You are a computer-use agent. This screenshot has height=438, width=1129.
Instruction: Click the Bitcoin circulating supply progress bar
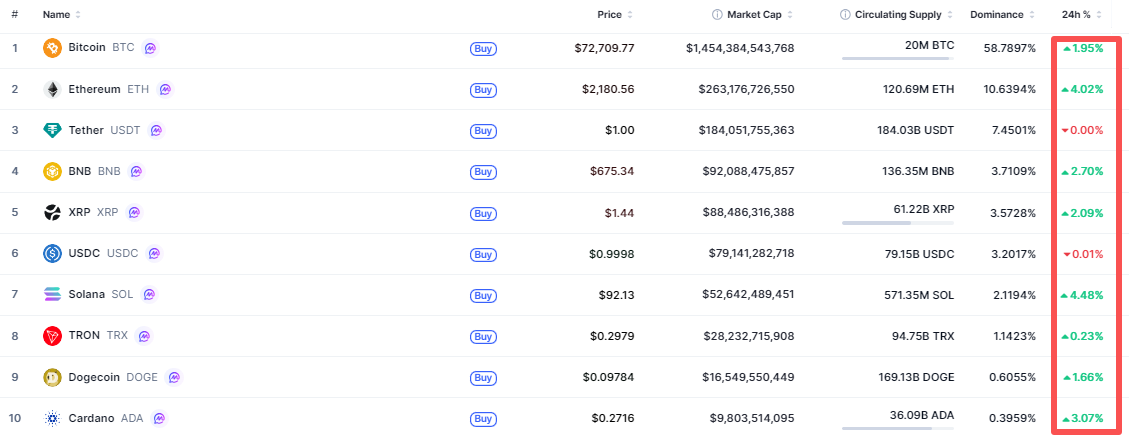coord(897,59)
